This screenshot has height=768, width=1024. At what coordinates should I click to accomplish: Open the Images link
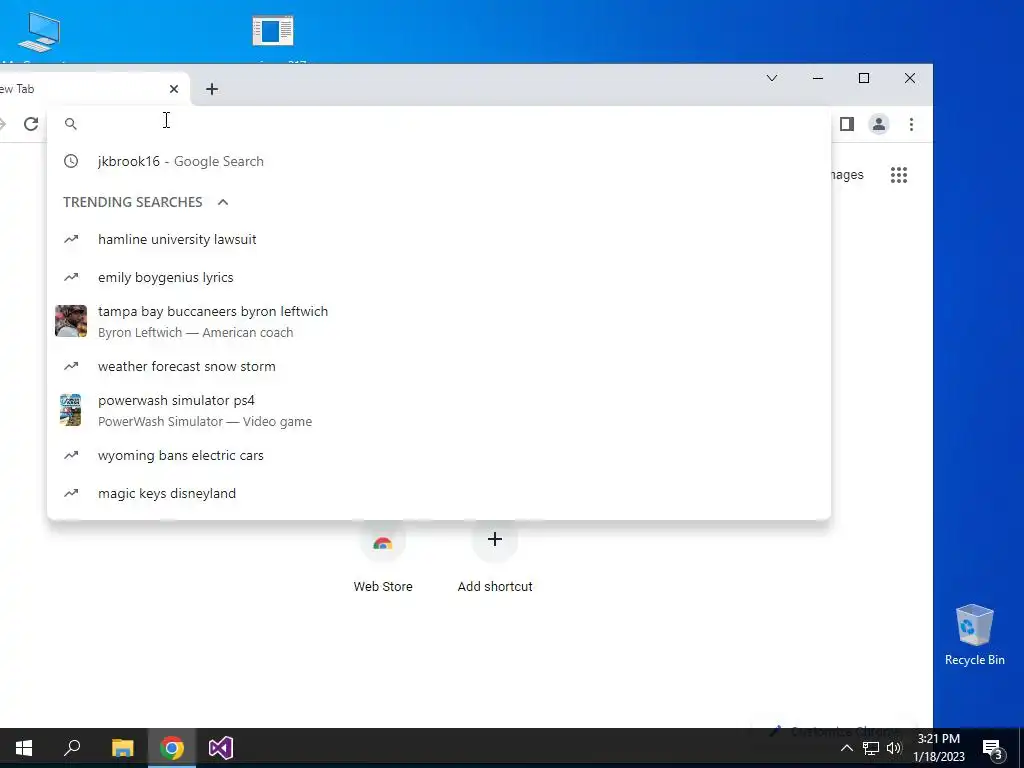tap(847, 175)
